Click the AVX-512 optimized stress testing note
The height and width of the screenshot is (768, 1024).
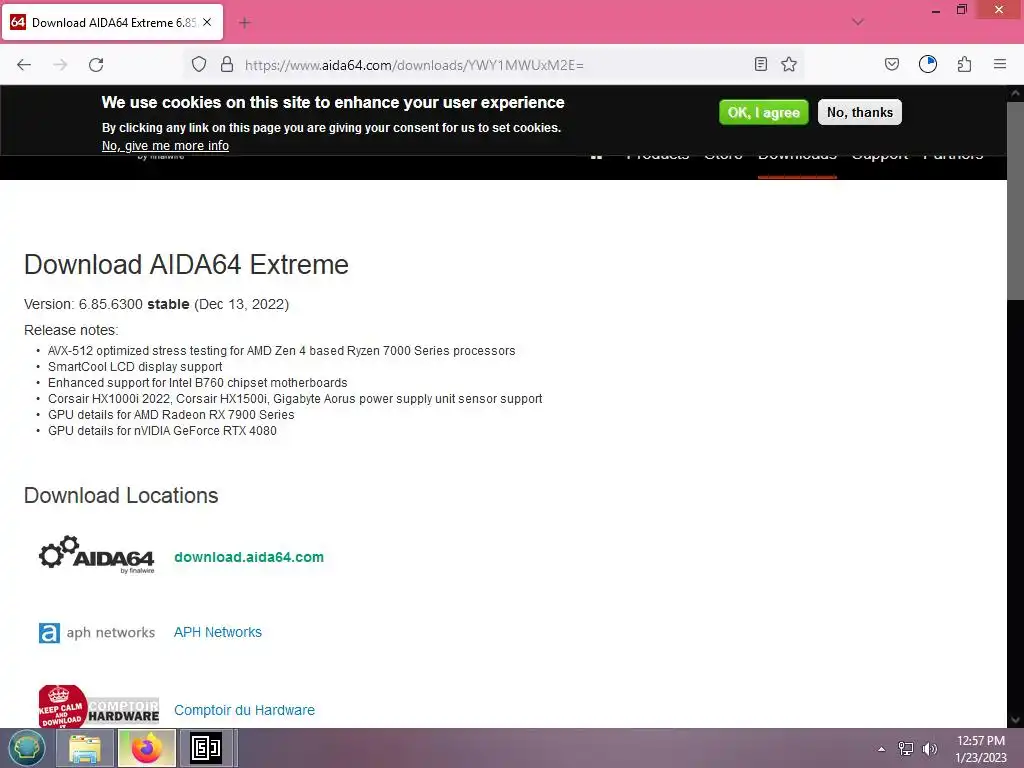point(281,351)
